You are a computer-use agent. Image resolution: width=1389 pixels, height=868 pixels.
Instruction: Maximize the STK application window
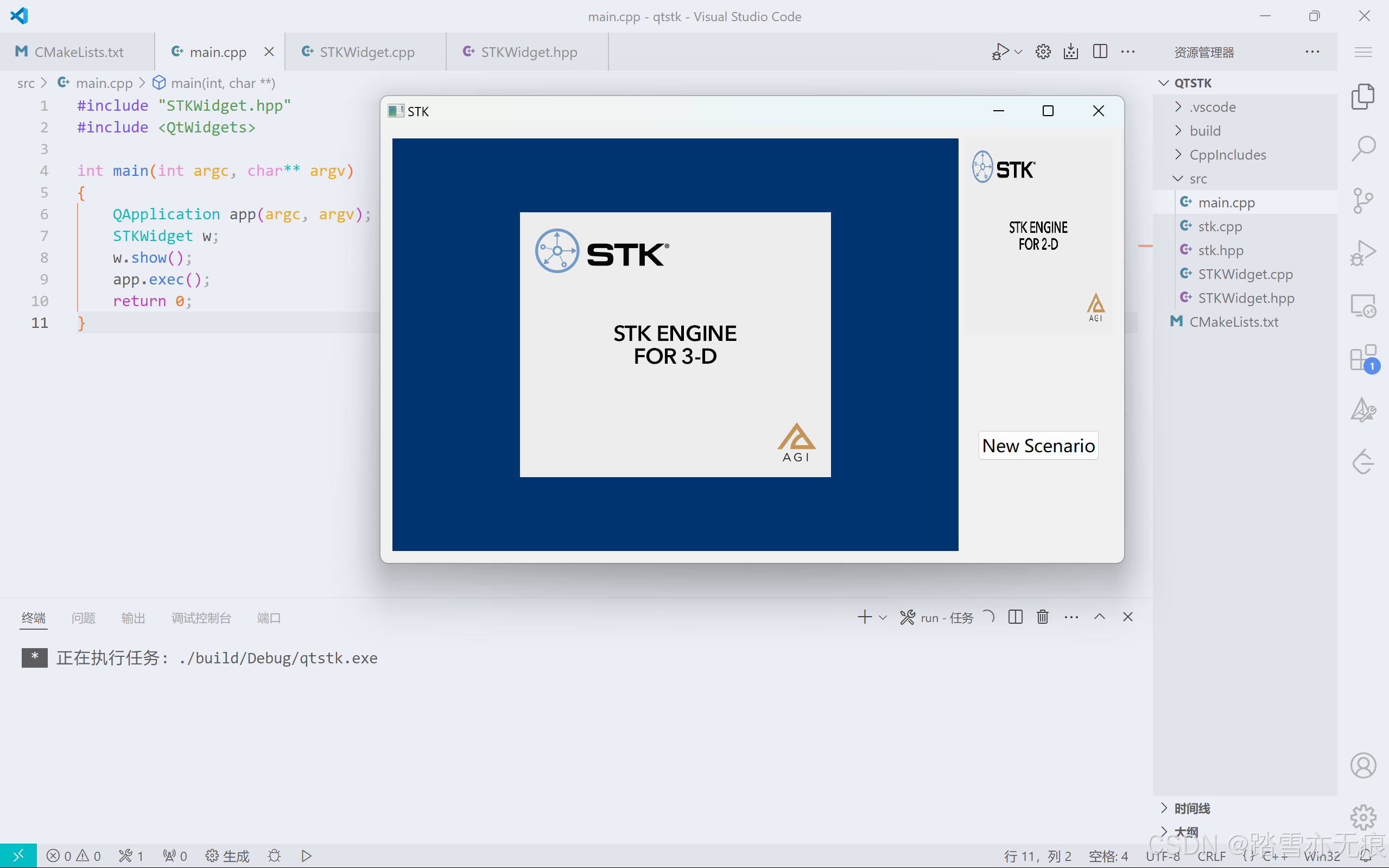coord(1048,111)
